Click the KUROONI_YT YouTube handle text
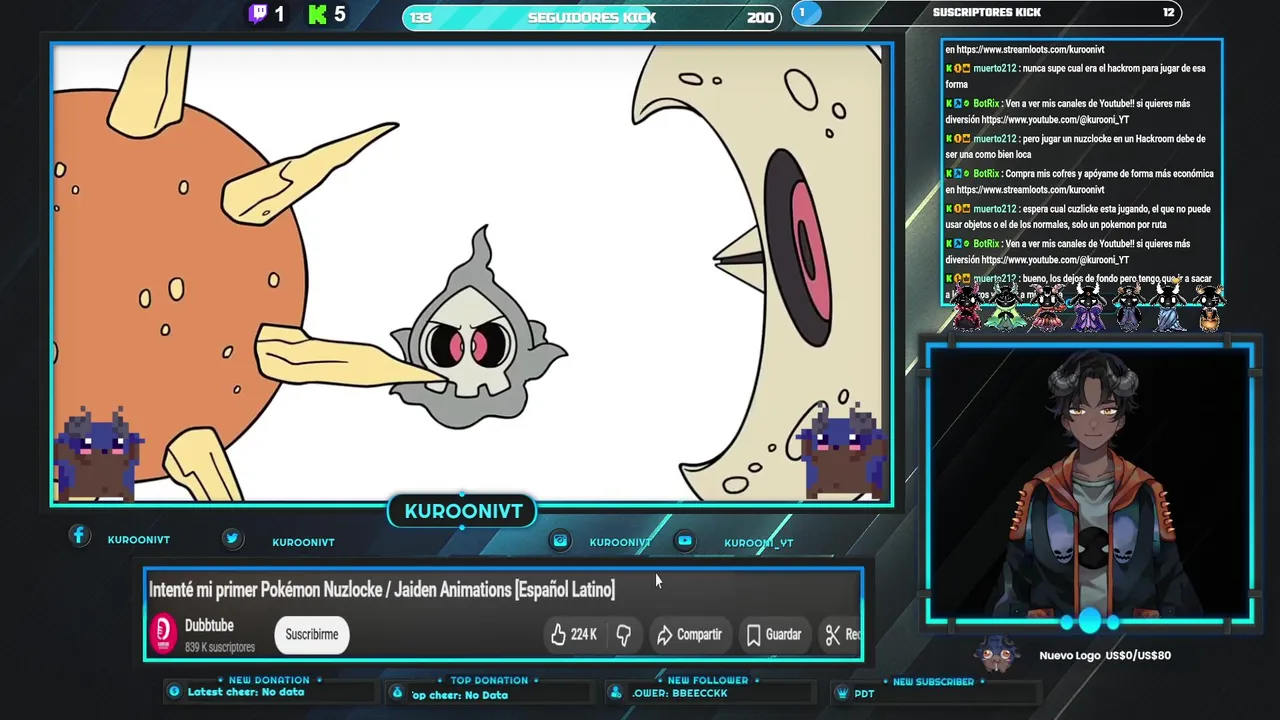 [x=758, y=543]
